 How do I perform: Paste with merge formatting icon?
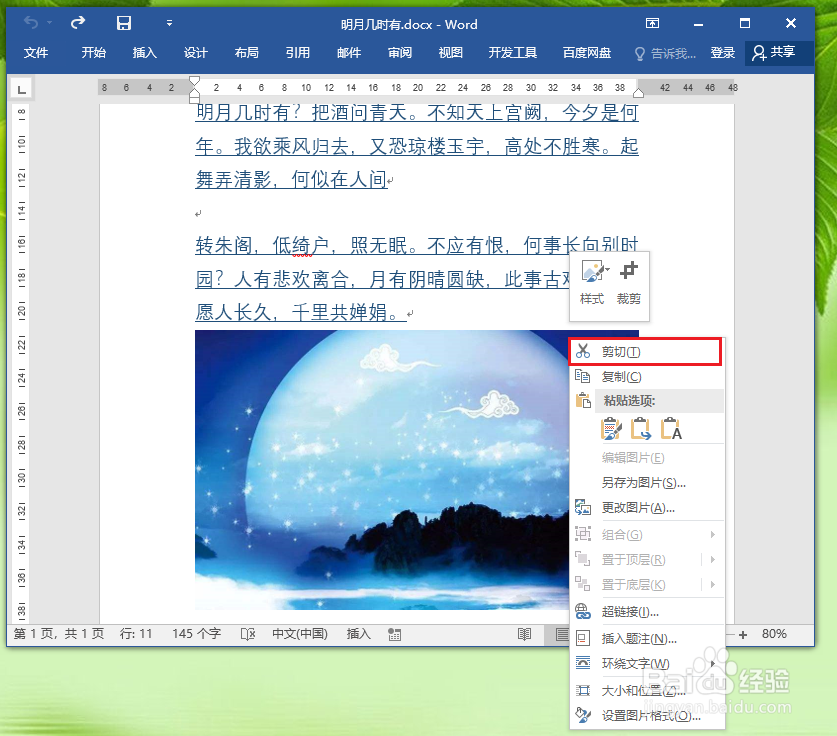(x=641, y=429)
